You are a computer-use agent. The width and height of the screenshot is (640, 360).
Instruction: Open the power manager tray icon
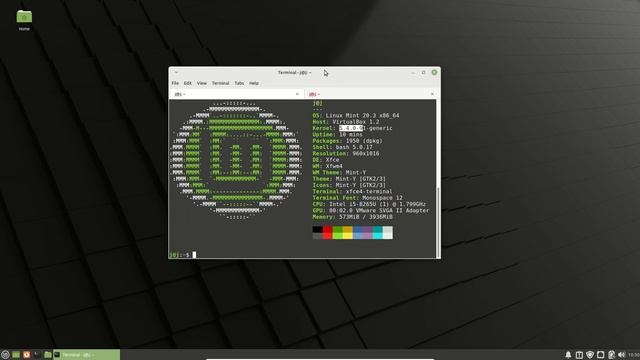(x=611, y=355)
